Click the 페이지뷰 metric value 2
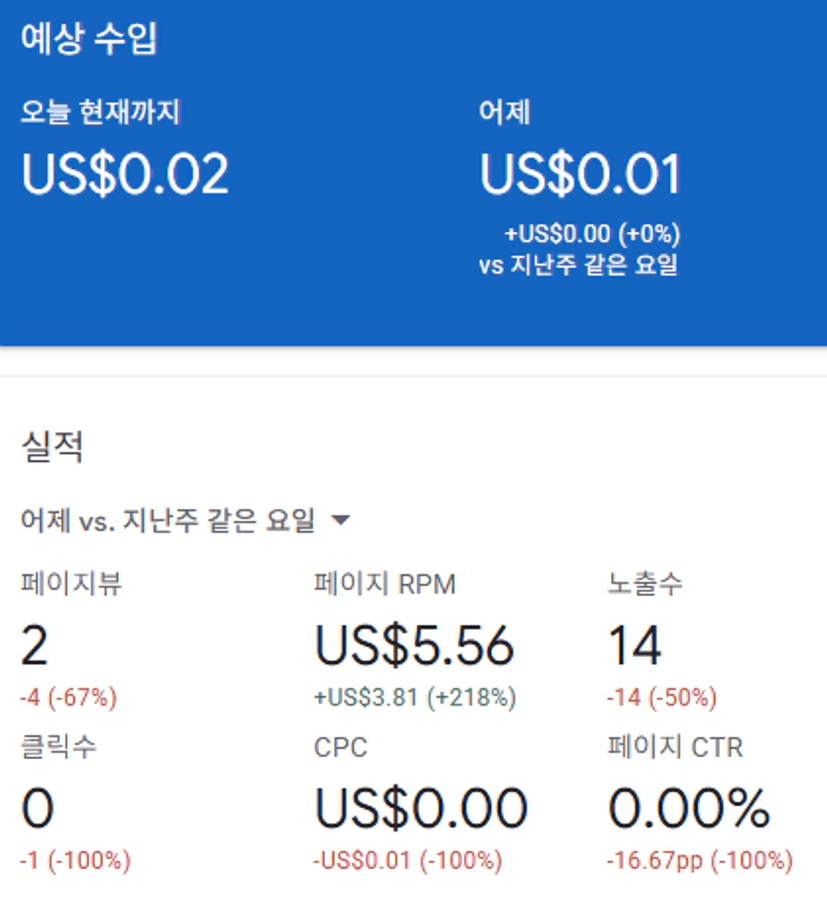The image size is (827, 911). [x=34, y=645]
